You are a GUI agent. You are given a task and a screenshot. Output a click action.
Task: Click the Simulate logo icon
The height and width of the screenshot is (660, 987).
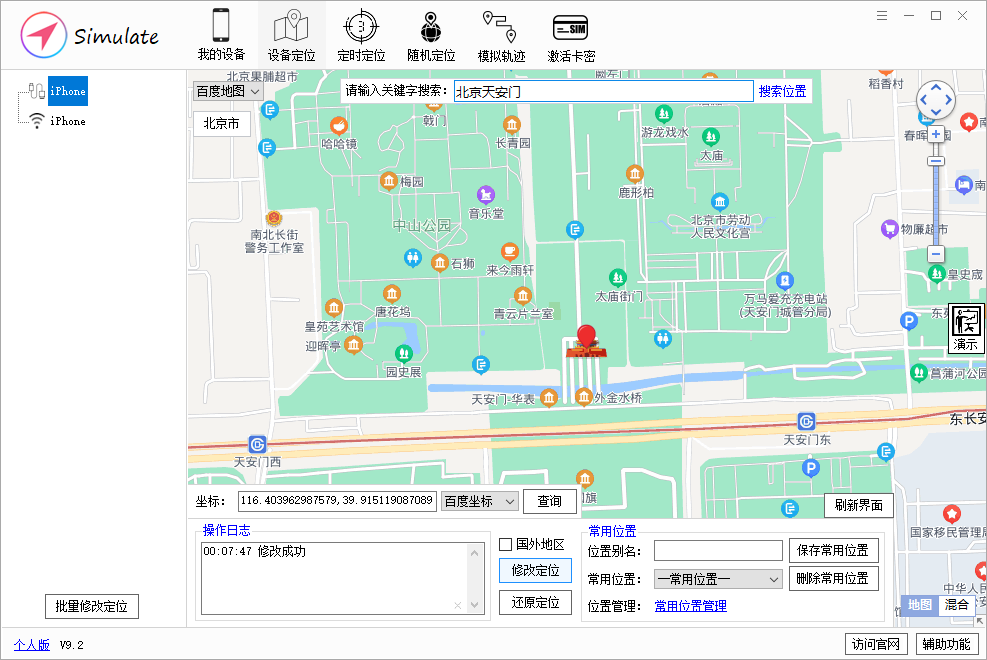(x=43, y=35)
